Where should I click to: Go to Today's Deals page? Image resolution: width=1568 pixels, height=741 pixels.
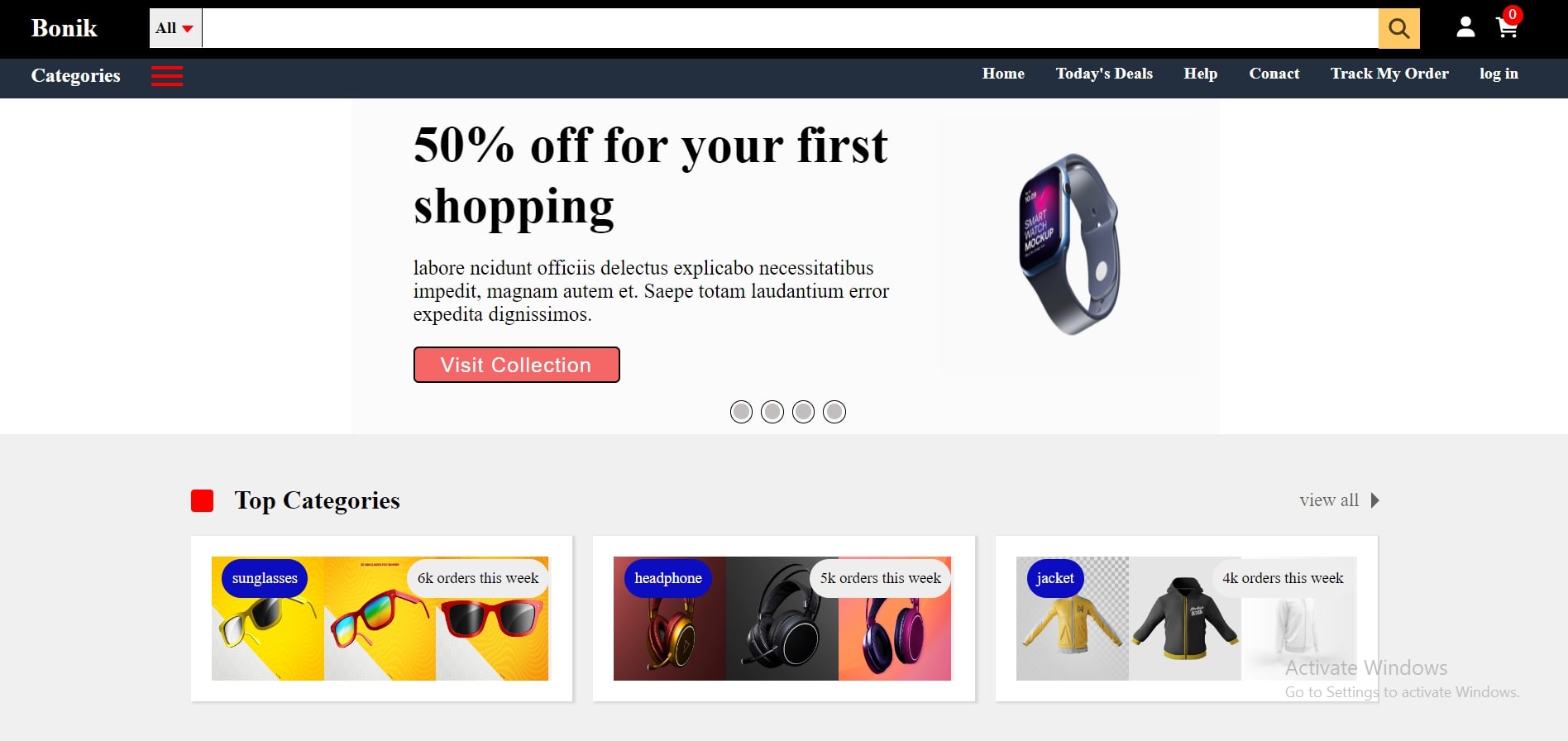pos(1104,74)
